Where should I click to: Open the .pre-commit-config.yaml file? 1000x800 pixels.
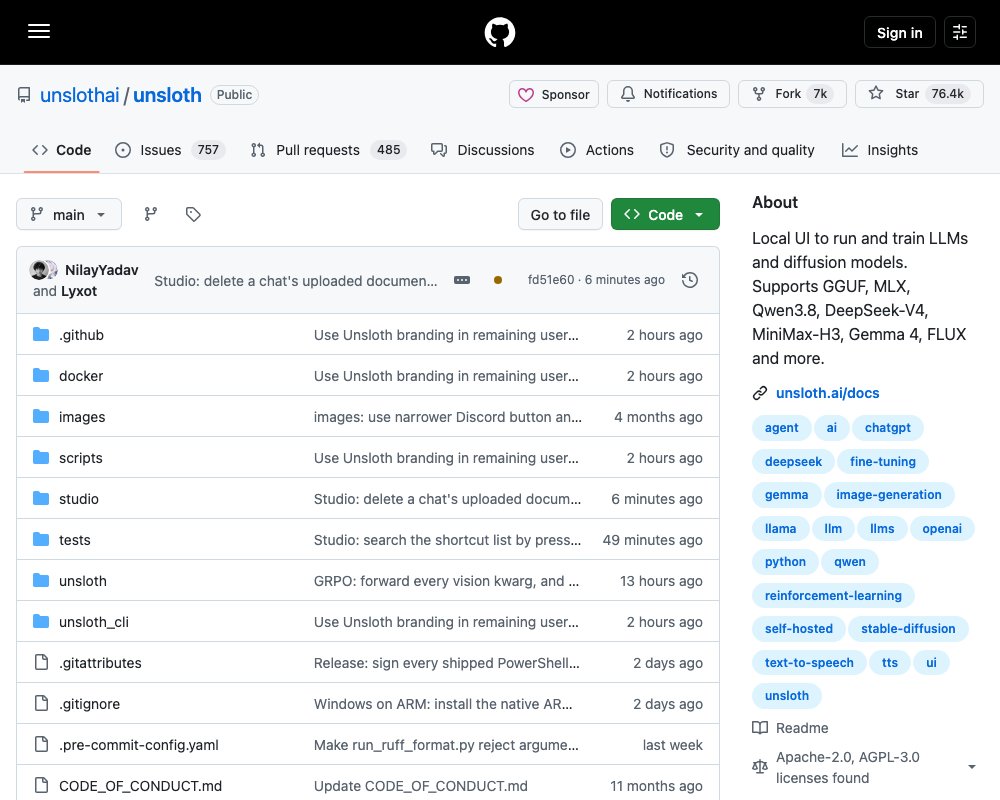click(x=138, y=744)
